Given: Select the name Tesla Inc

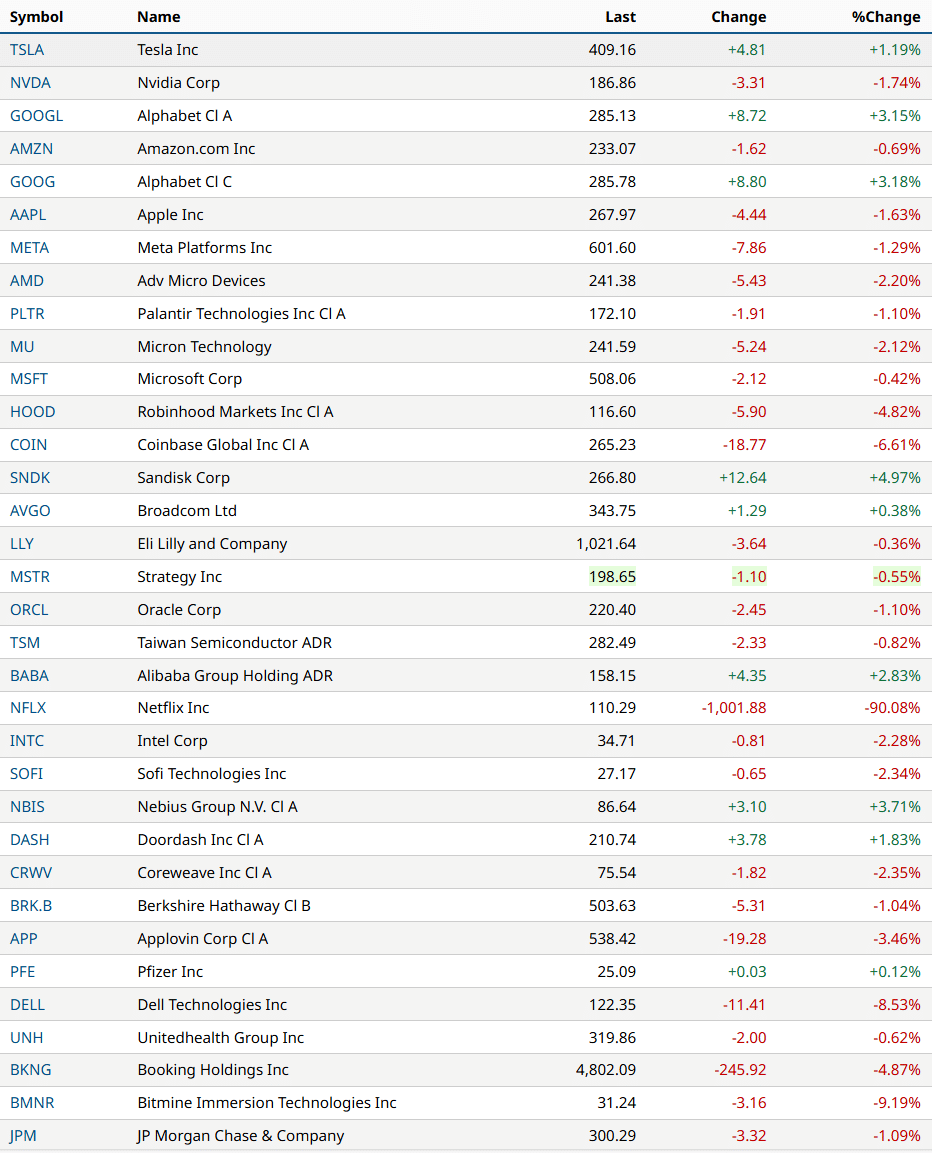Looking at the screenshot, I should [168, 50].
